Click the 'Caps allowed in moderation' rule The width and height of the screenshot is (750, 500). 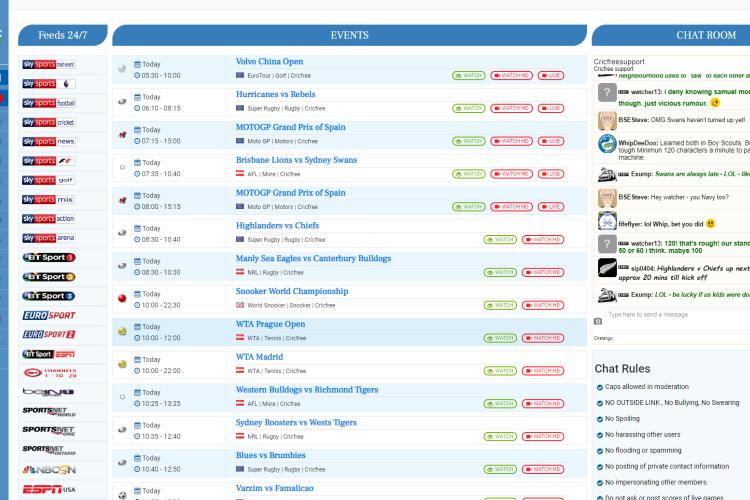pyautogui.click(x=647, y=387)
